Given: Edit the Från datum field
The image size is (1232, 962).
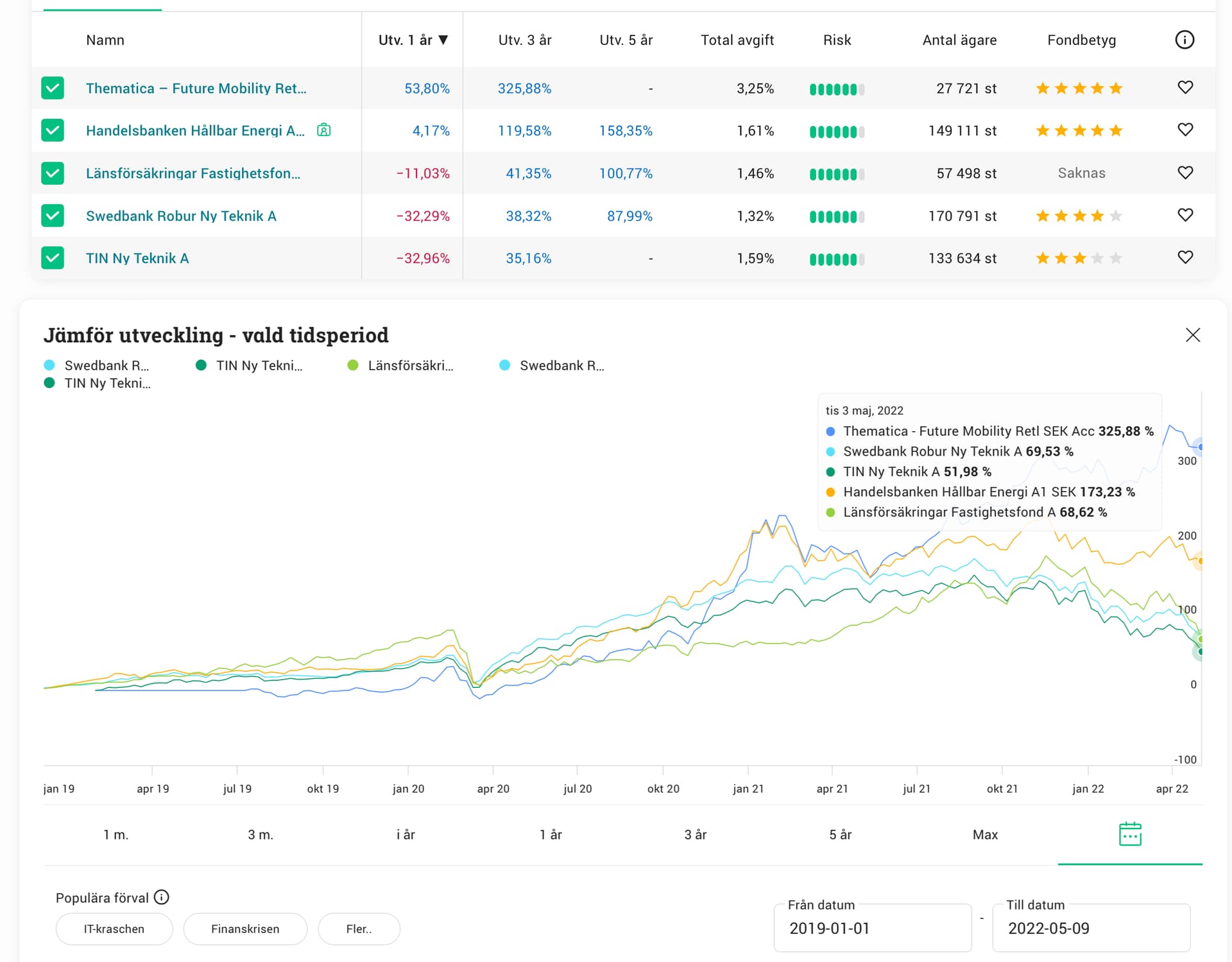Looking at the screenshot, I should pos(873,928).
